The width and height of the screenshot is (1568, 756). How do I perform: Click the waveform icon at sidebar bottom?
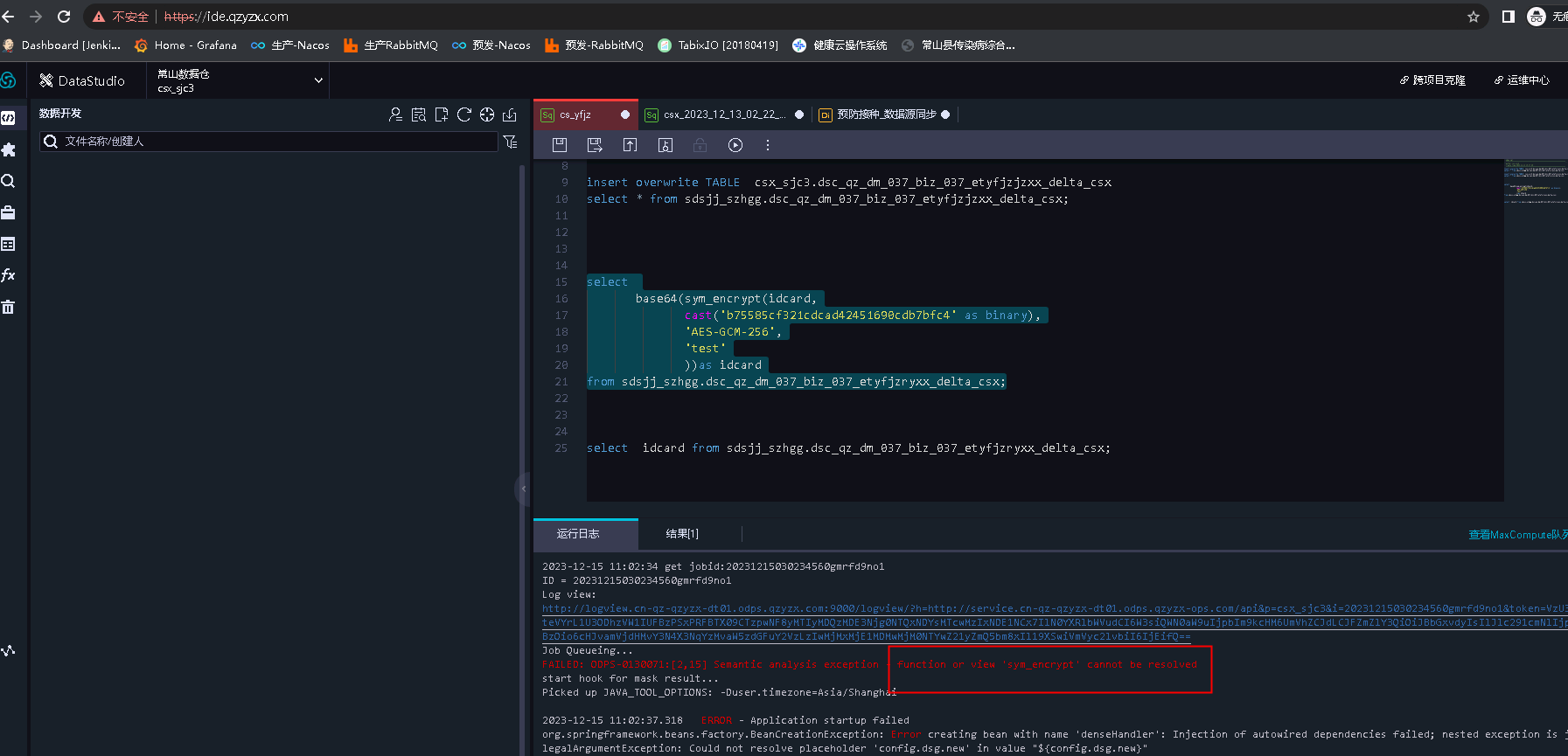tap(8, 651)
